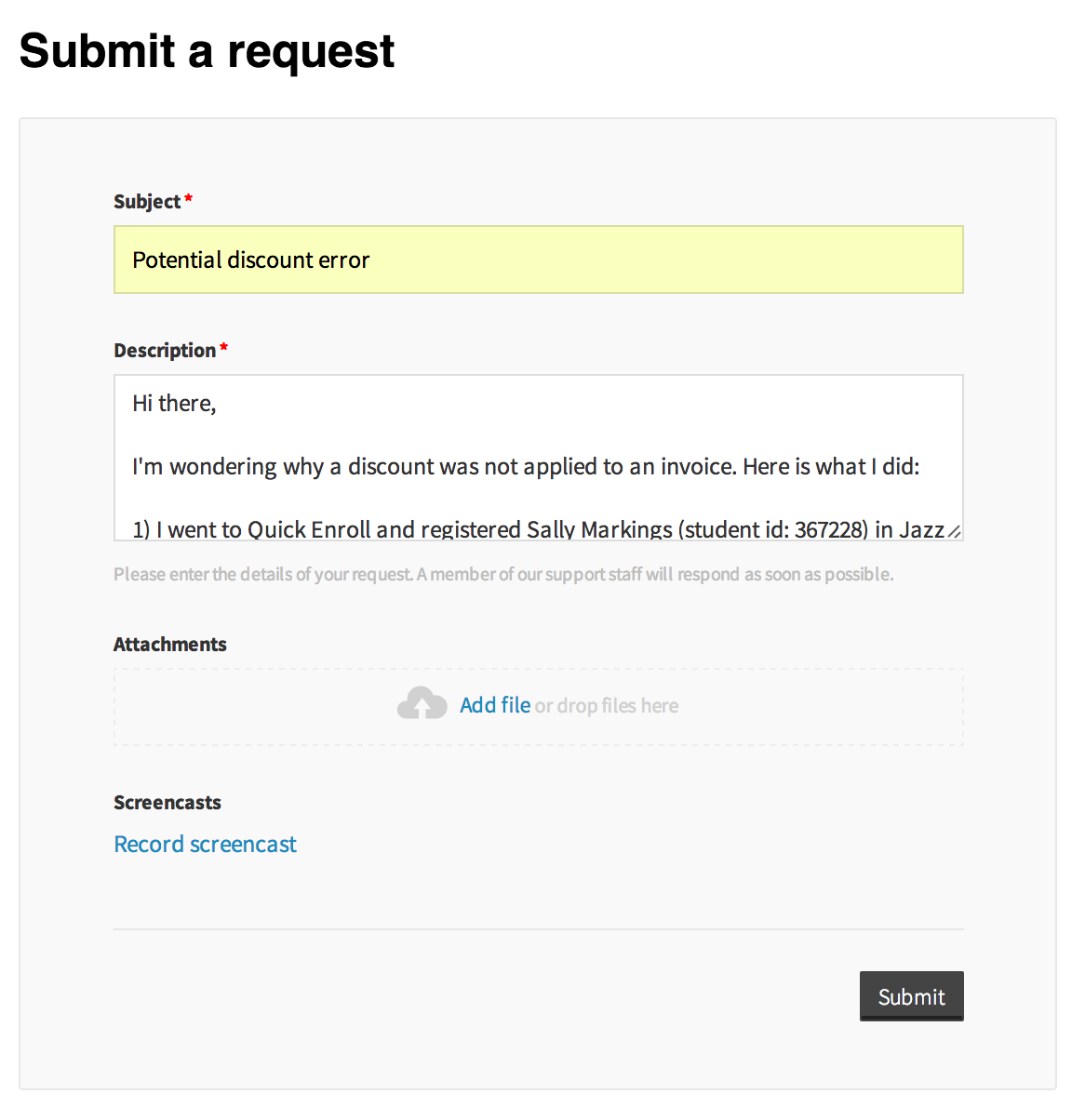This screenshot has height=1120, width=1085.
Task: Click the Description box resize handle
Action: tap(953, 531)
